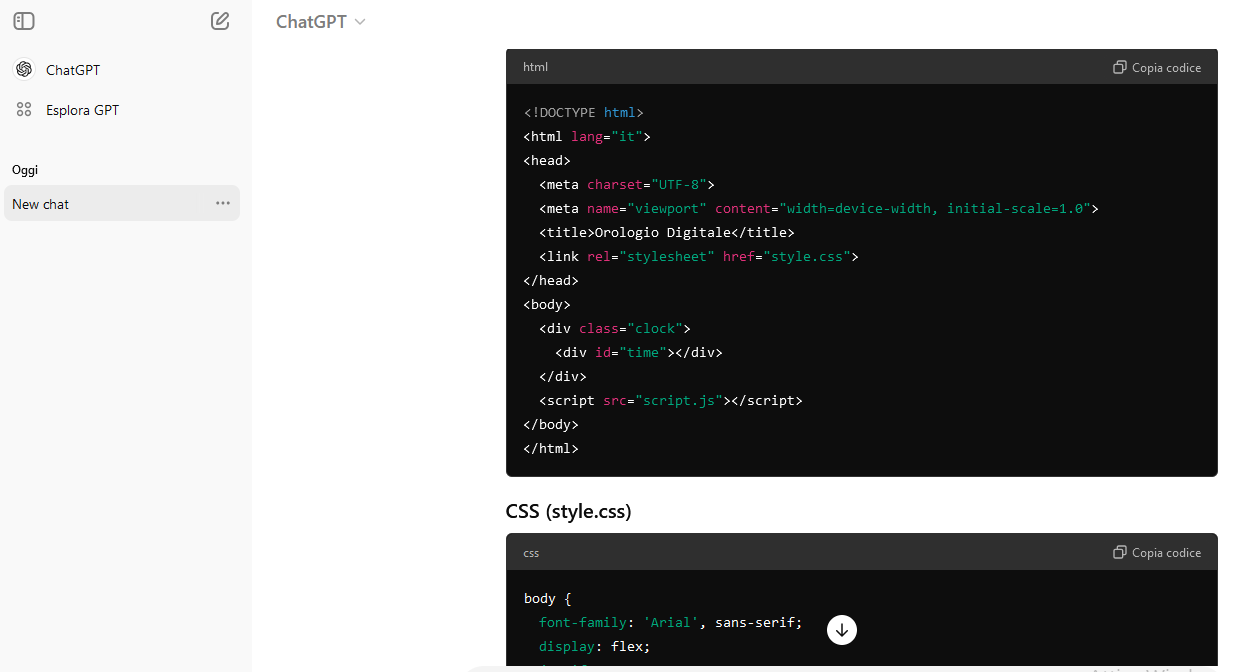This screenshot has height=672, width=1240.
Task: Click the font-family Arial CSS line
Action: coord(671,622)
